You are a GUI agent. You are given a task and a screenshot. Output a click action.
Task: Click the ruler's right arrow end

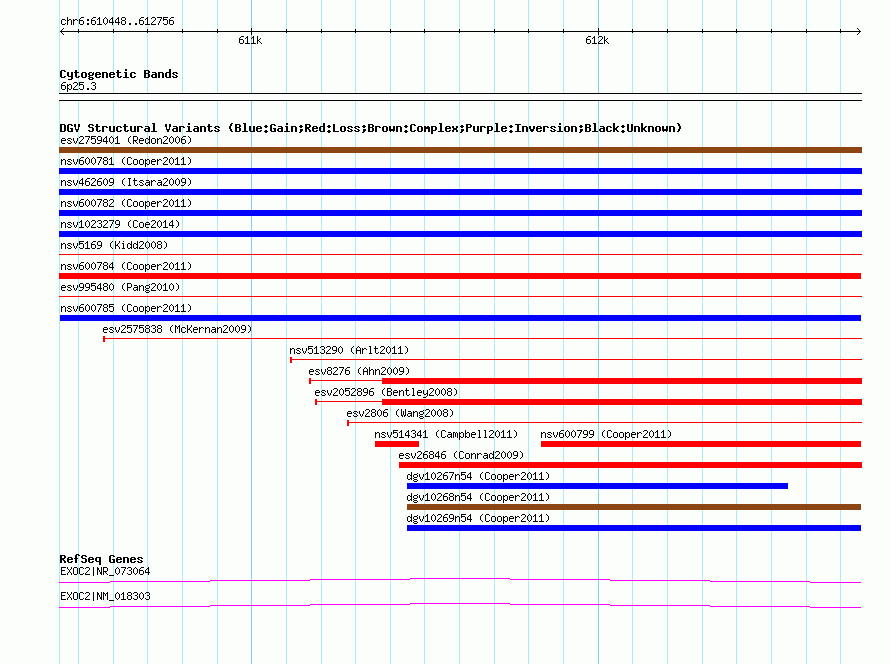click(858, 31)
